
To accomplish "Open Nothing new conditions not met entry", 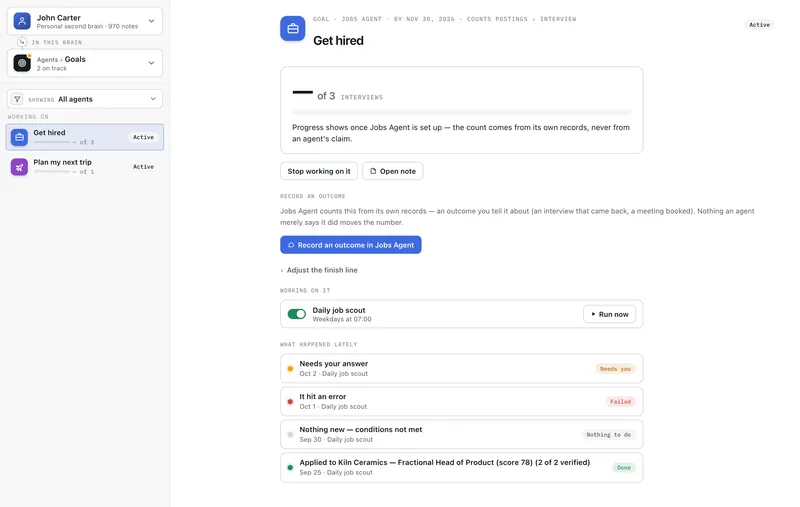I will 462,435.
